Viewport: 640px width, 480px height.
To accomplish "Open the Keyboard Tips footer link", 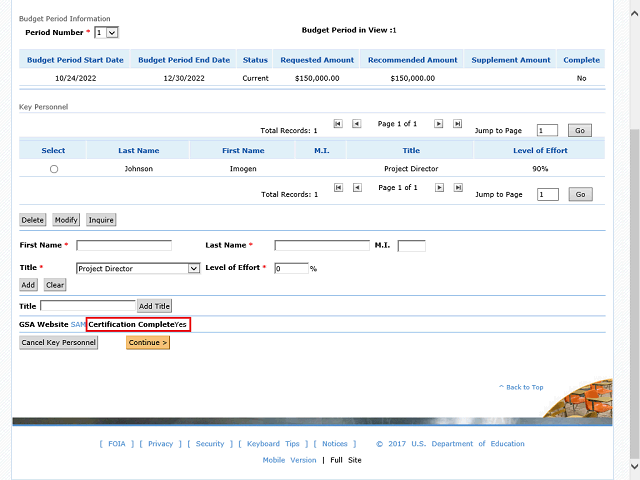I will pos(272,444).
